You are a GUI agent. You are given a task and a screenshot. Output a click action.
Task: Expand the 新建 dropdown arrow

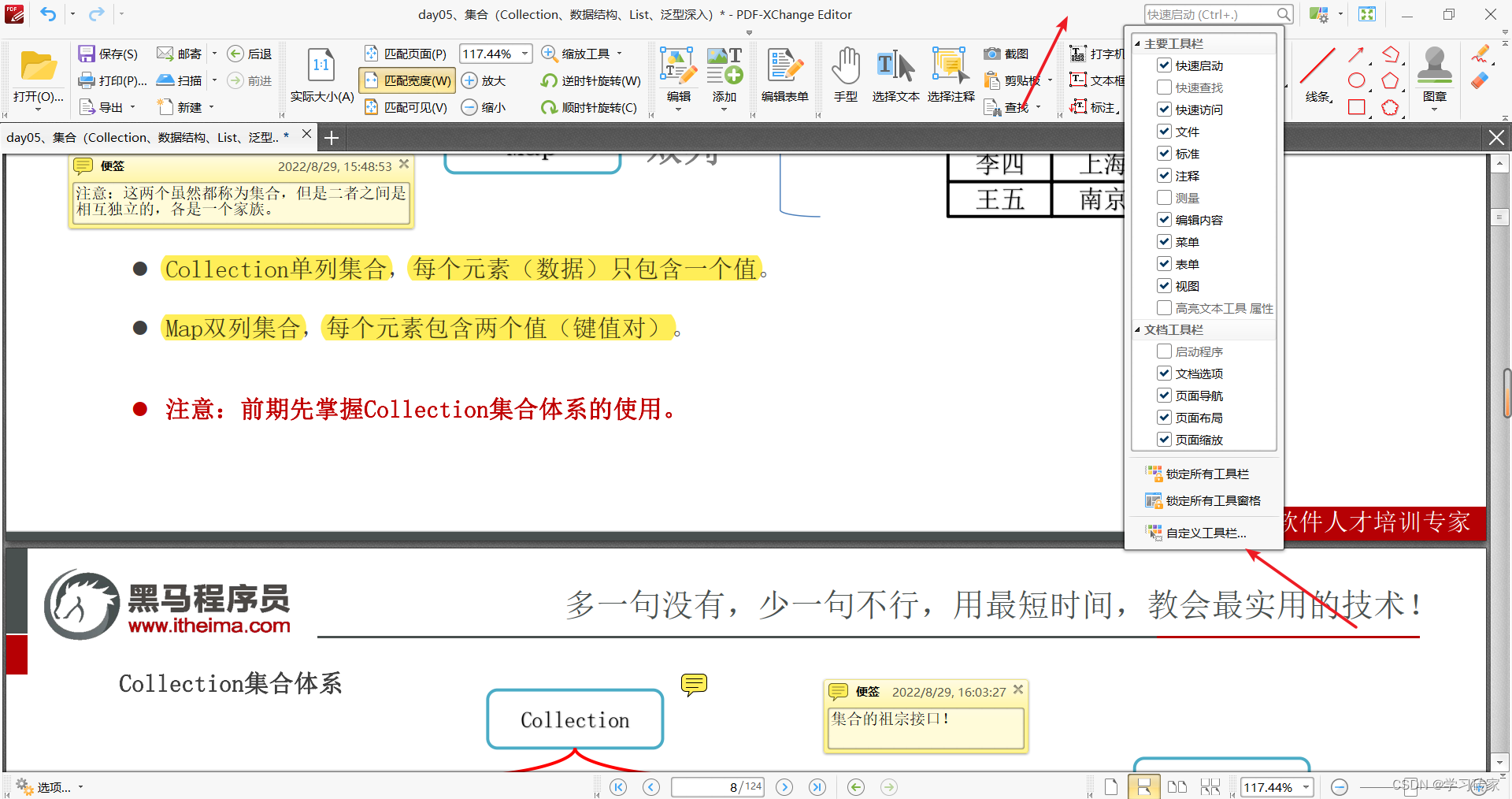212,107
